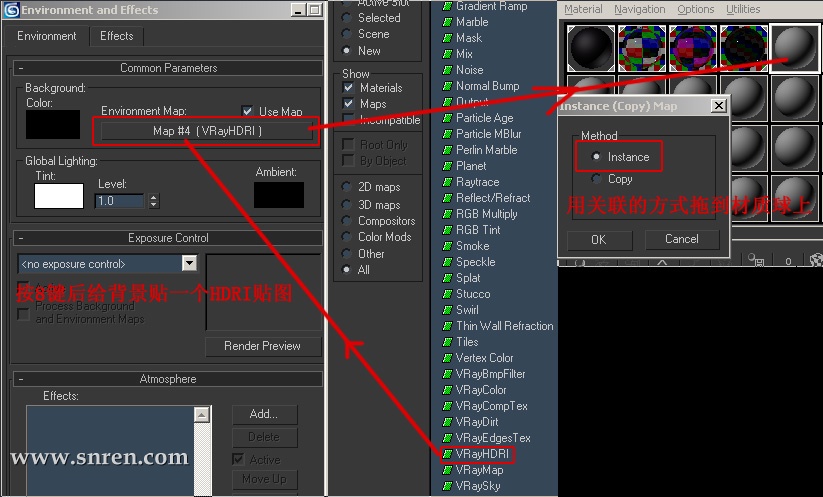Select the VRayEdgesTex map entry
The width and height of the screenshot is (823, 497).
493,438
